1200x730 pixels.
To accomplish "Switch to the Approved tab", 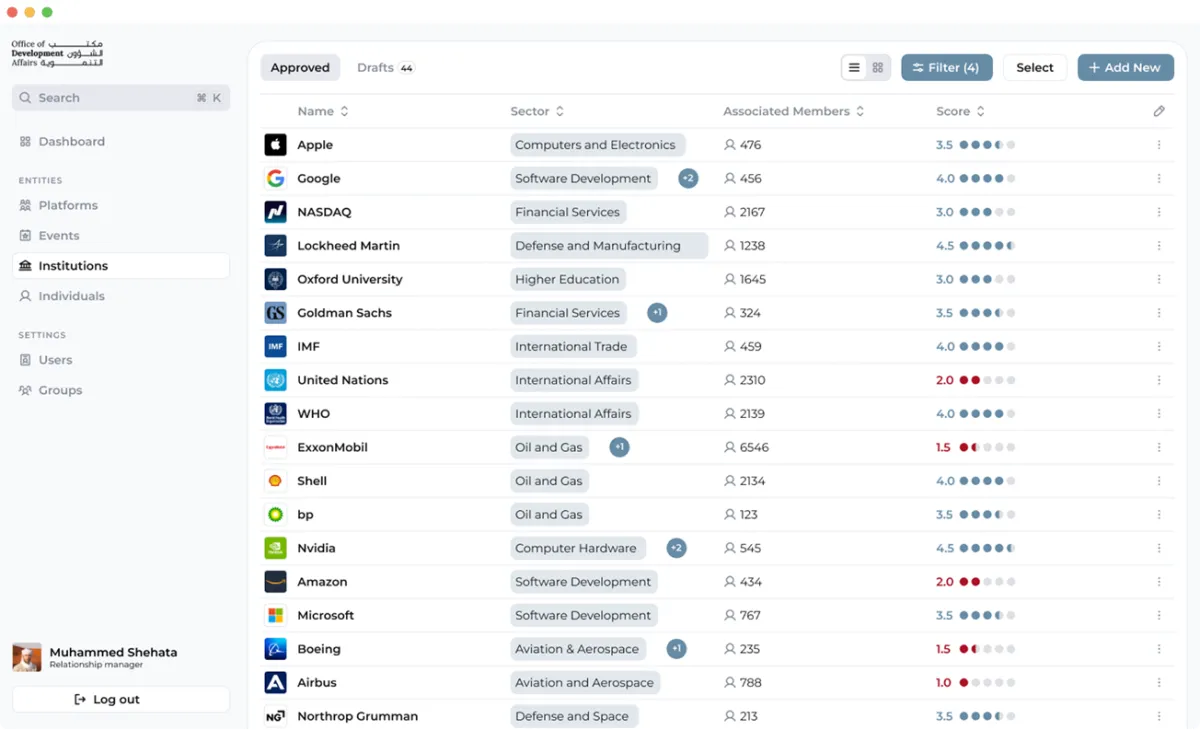I will [300, 67].
